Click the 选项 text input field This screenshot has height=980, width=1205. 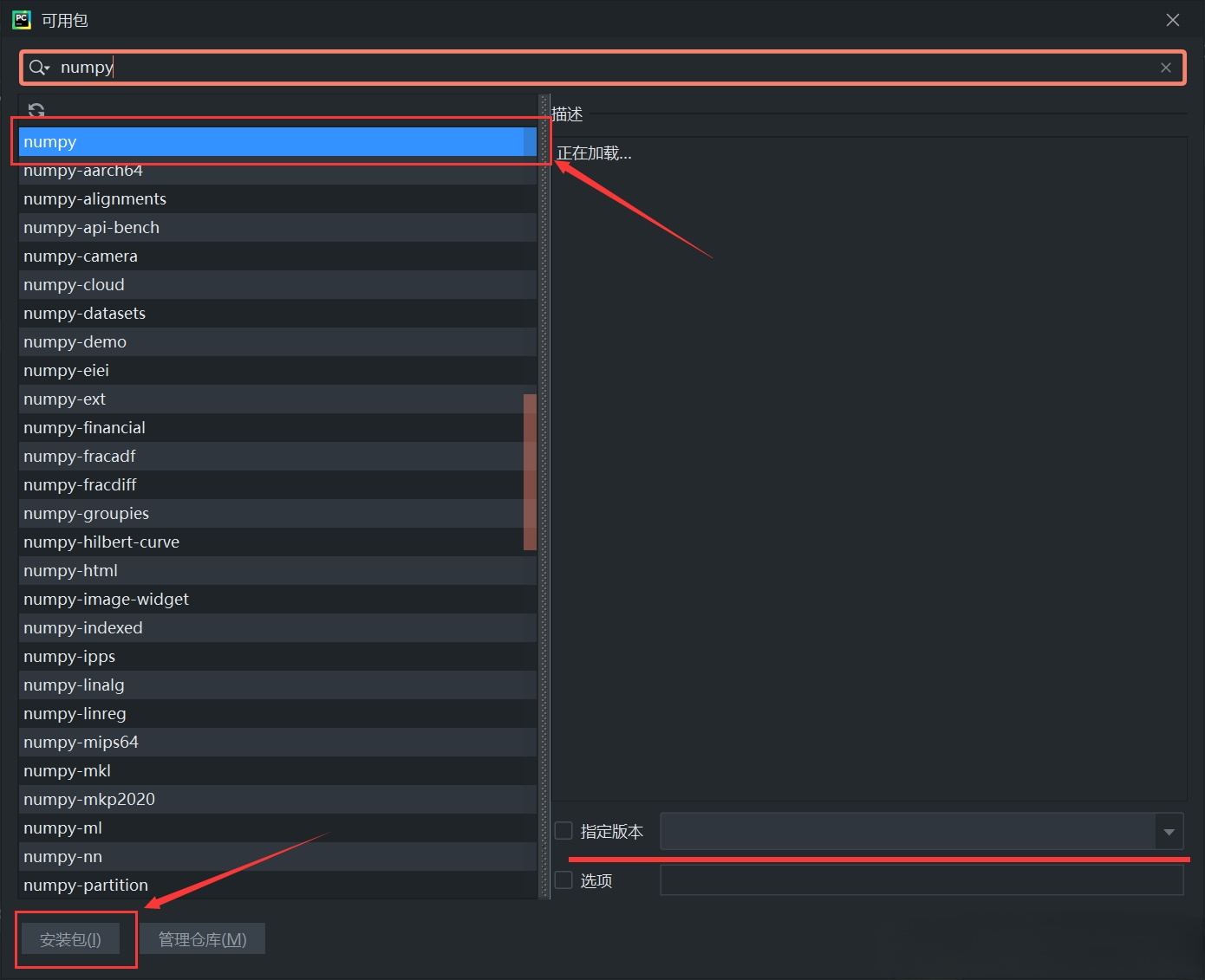point(922,880)
